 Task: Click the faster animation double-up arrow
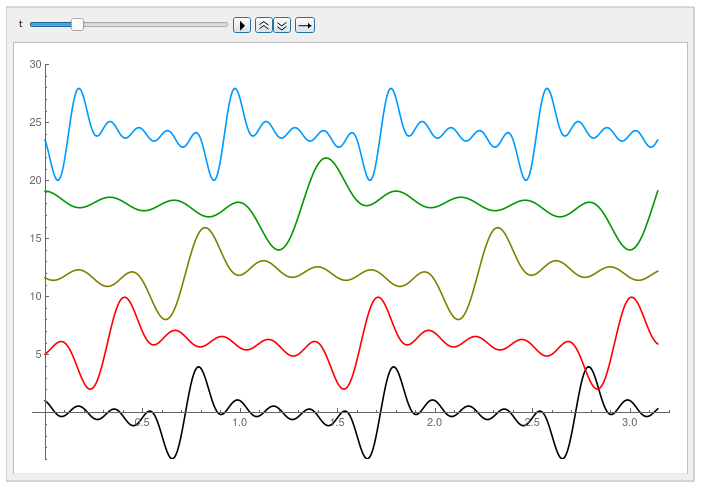pyautogui.click(x=264, y=24)
